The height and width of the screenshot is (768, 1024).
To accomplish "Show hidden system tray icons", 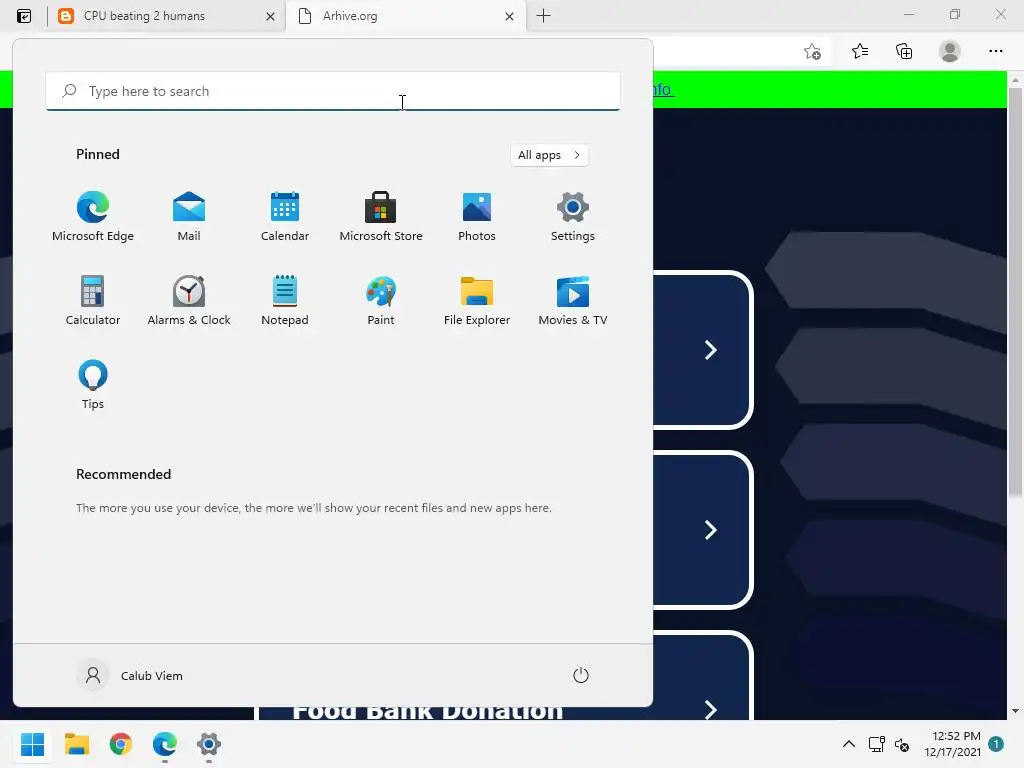I will (x=848, y=744).
